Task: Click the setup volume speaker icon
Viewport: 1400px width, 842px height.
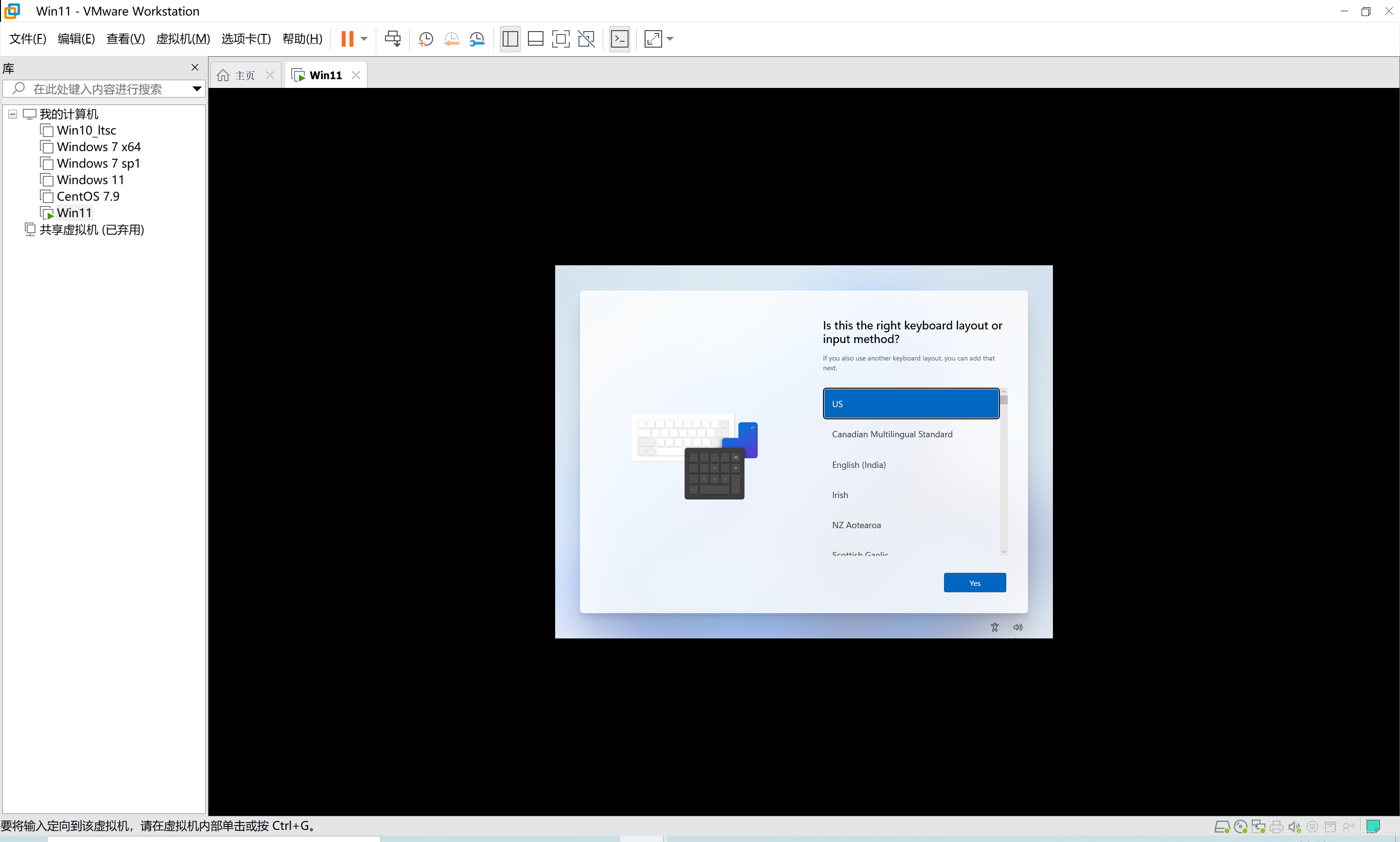Action: click(x=1017, y=627)
